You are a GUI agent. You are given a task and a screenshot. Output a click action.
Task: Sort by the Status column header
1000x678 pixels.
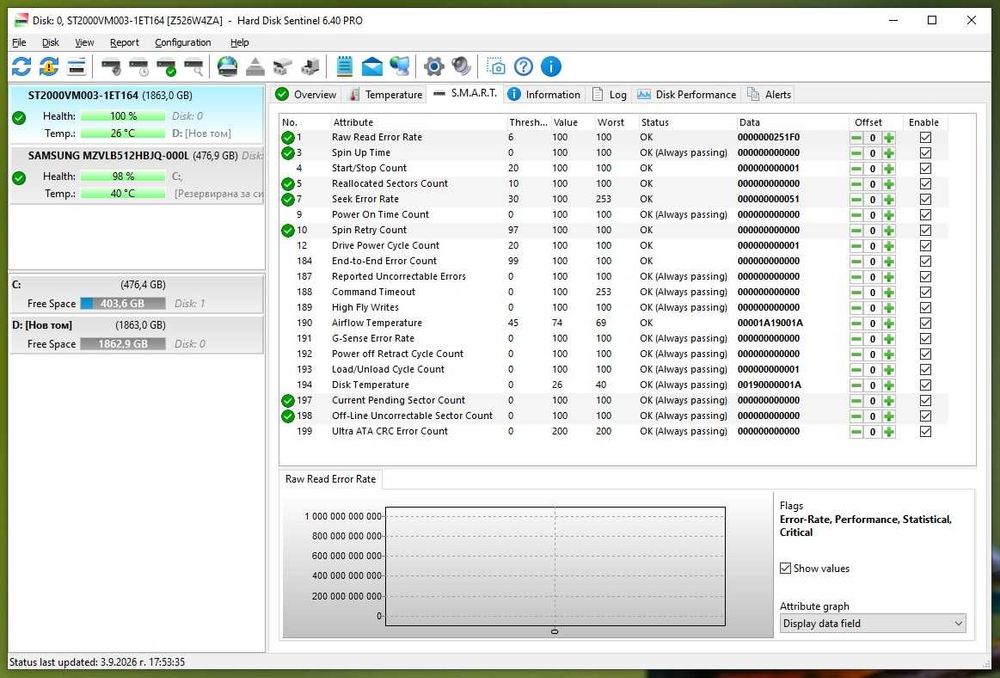[x=686, y=122]
